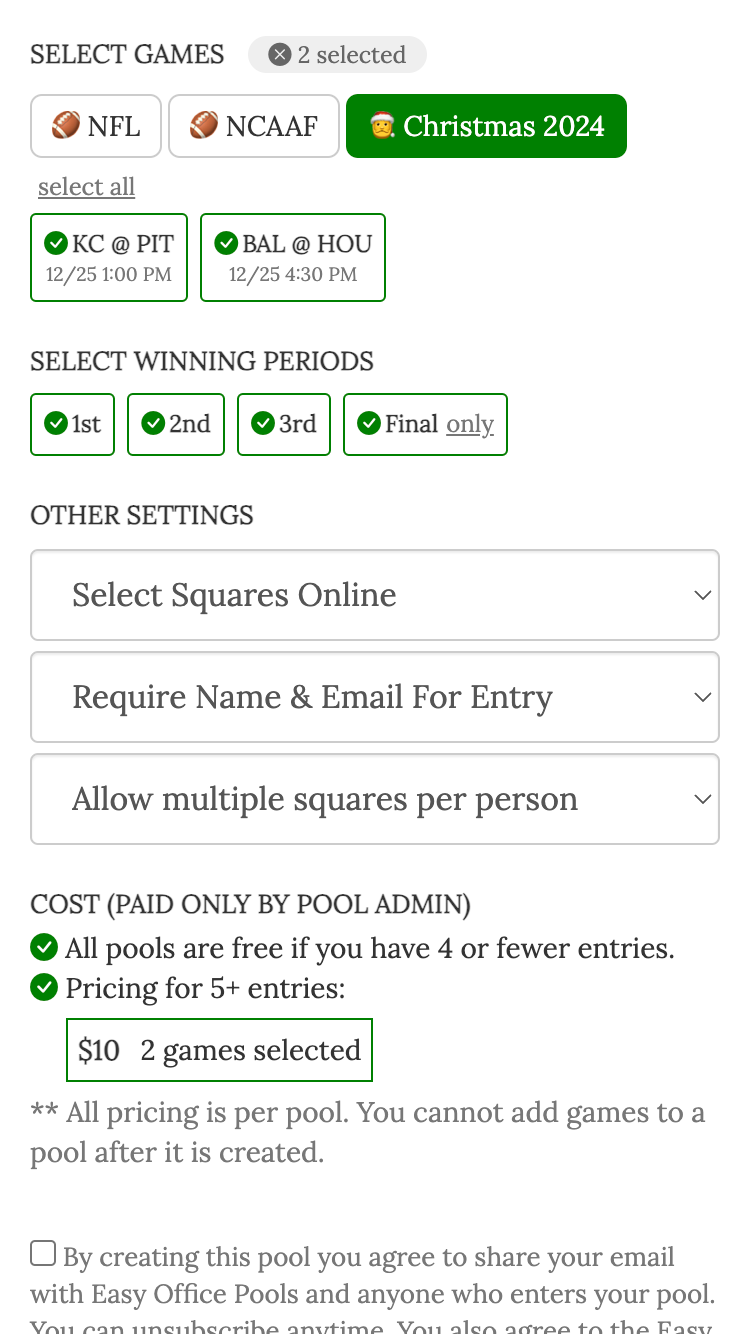
Task: Switch to the Christmas 2024 tab
Action: [x=486, y=126]
